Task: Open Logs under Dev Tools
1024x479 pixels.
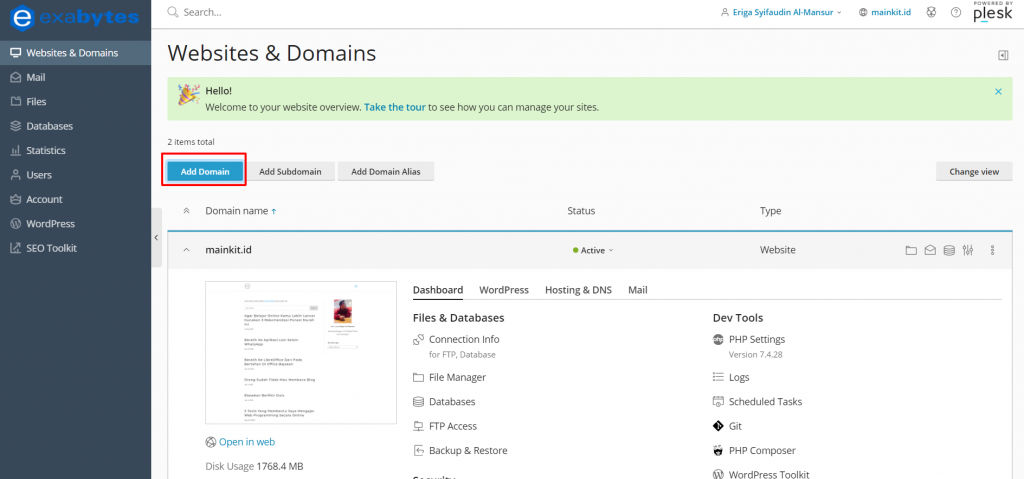Action: click(x=739, y=377)
